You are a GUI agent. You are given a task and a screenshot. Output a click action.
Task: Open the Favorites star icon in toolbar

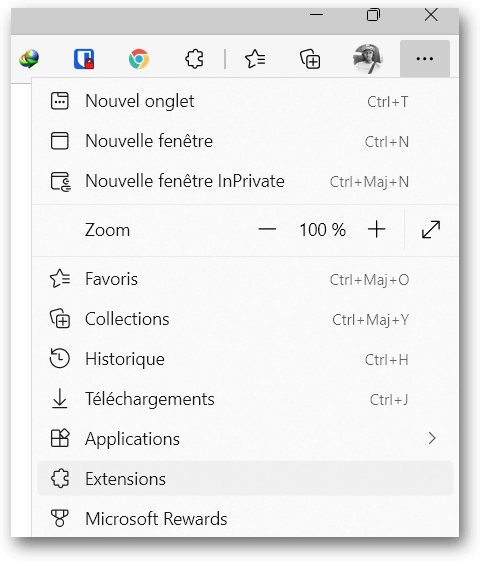255,59
